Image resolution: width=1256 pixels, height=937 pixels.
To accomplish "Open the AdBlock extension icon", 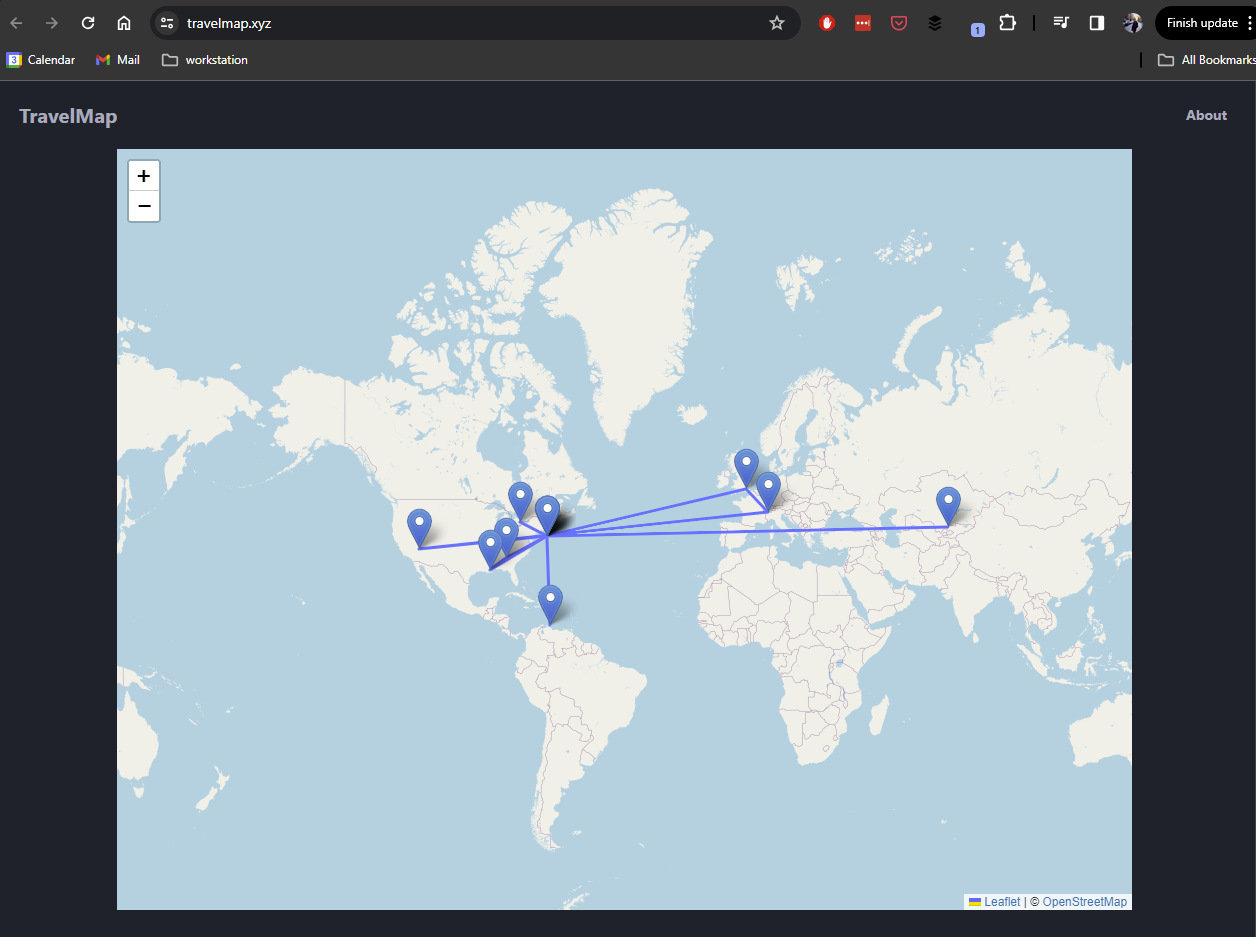I will click(827, 22).
